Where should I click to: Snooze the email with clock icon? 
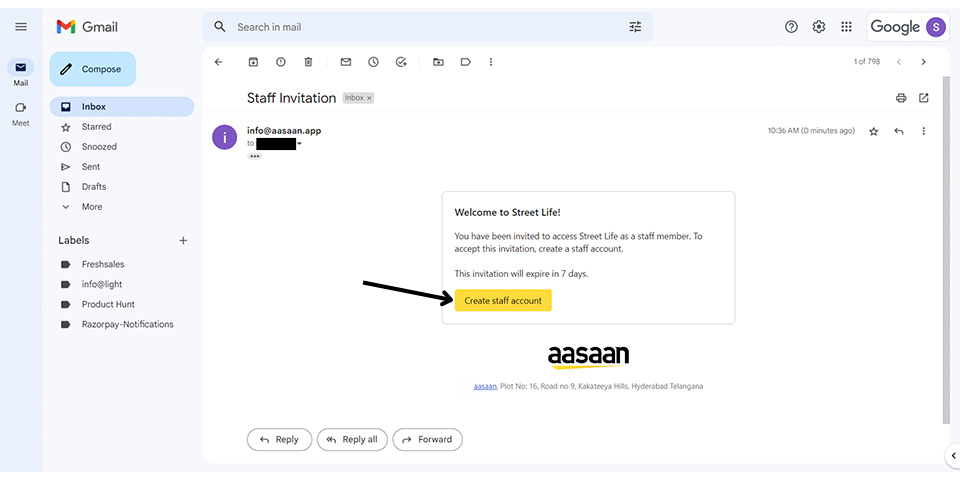[x=373, y=62]
